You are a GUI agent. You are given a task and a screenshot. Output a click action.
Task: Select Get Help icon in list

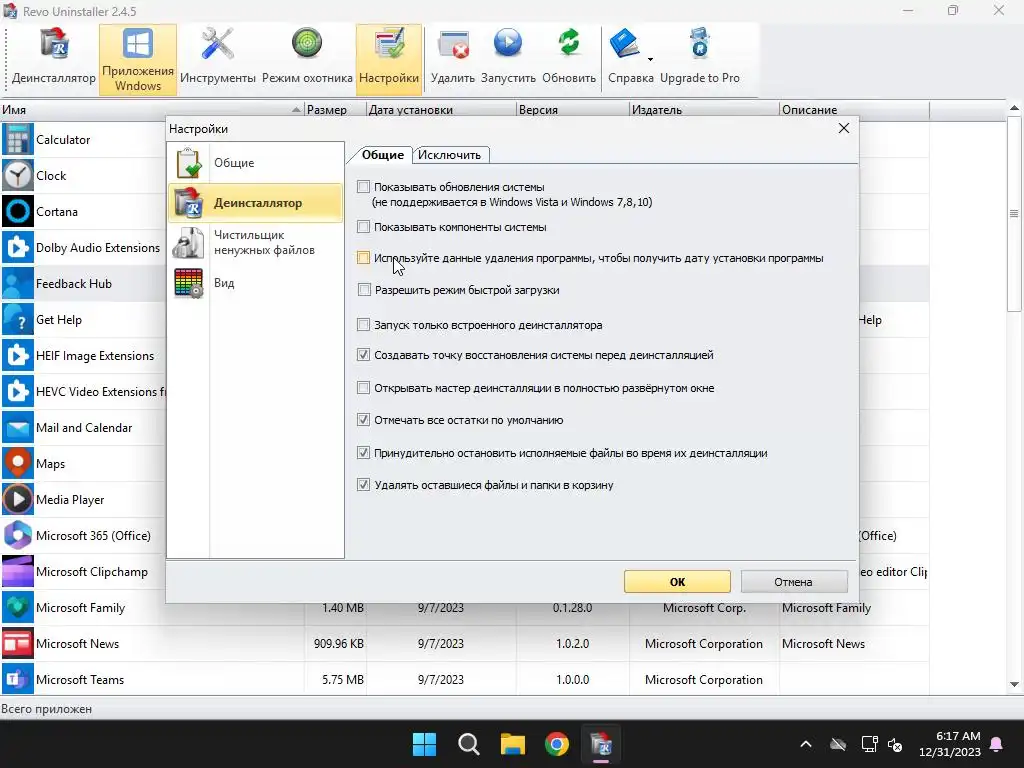click(18, 320)
